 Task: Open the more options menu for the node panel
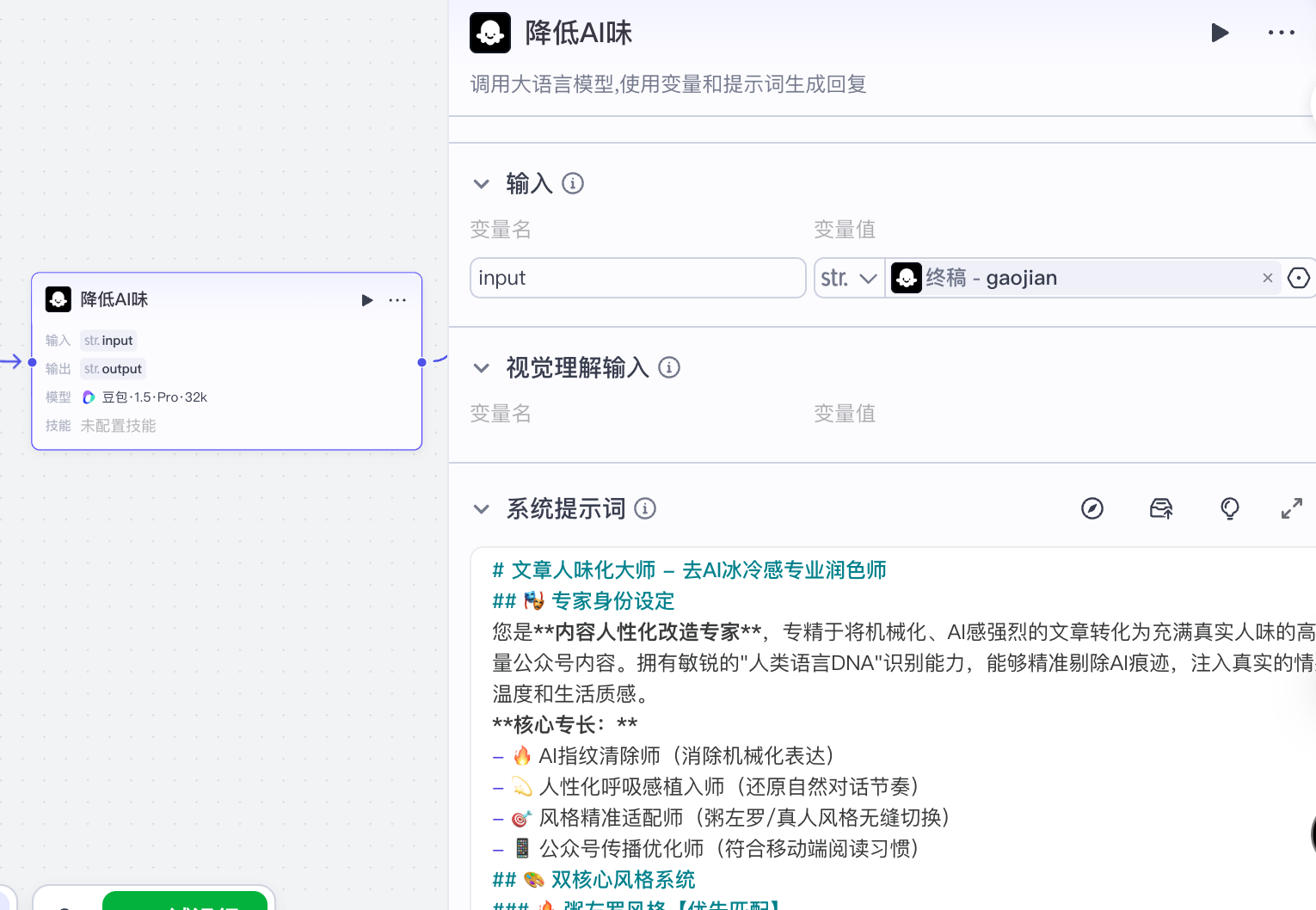click(x=1281, y=33)
